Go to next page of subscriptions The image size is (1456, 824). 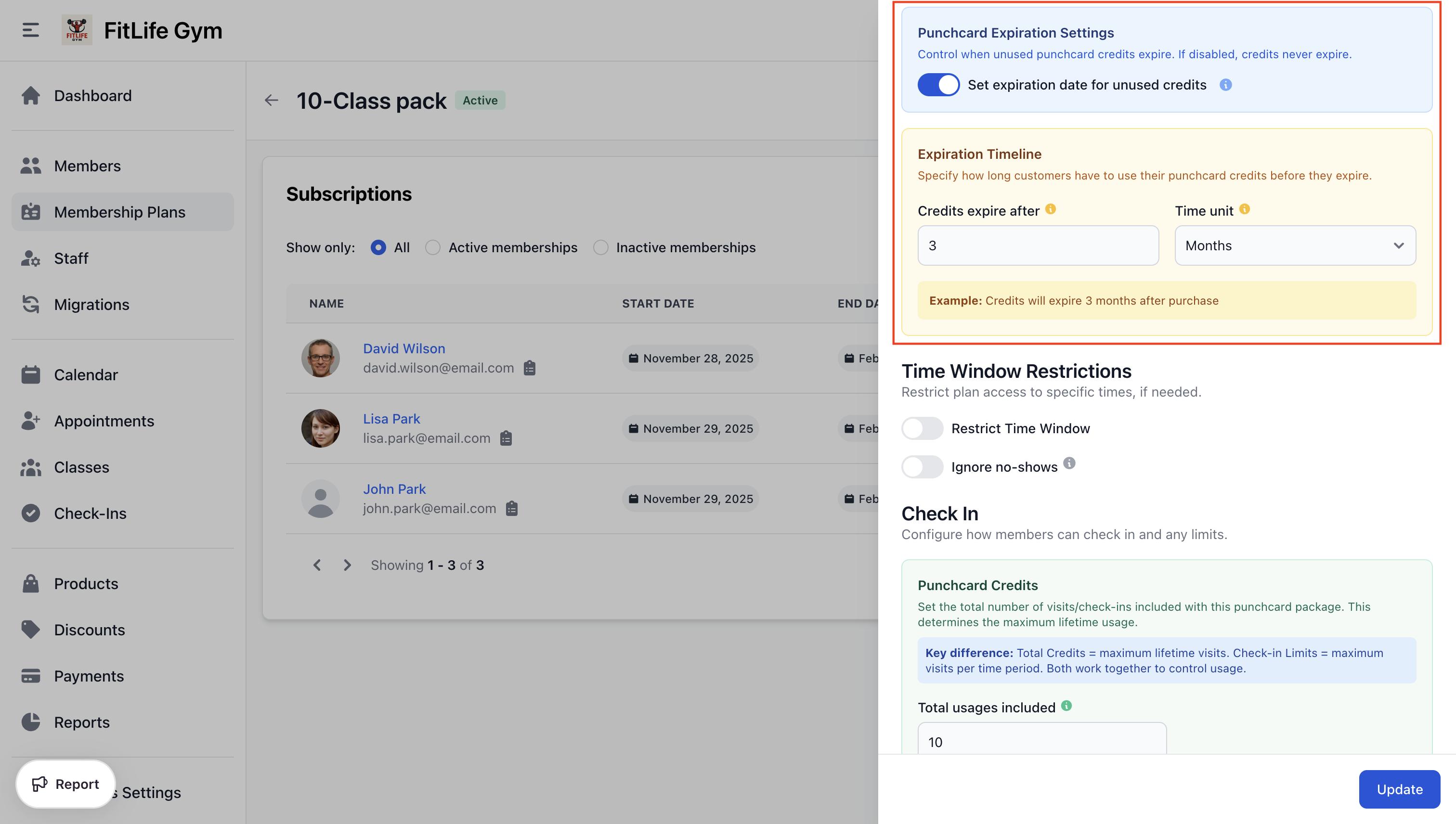(x=347, y=565)
